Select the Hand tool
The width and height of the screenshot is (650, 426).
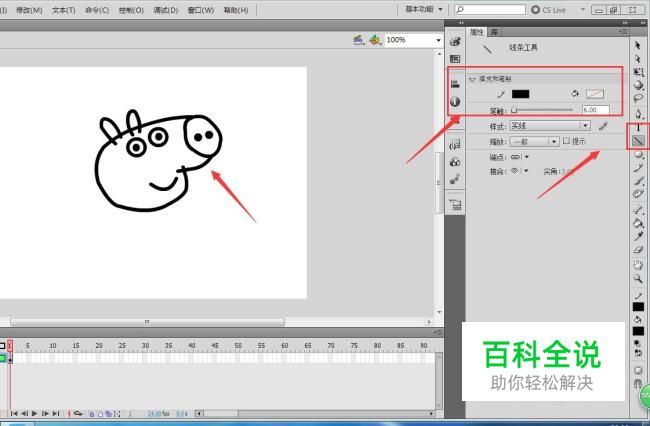[638, 265]
